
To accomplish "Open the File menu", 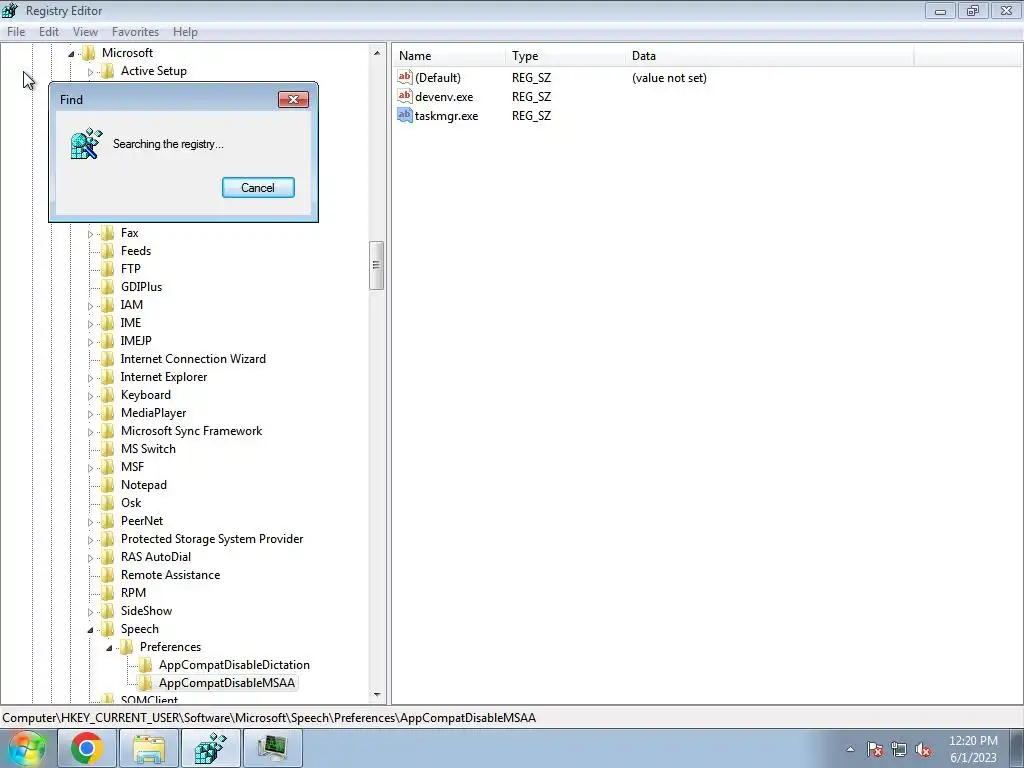I will click(16, 31).
